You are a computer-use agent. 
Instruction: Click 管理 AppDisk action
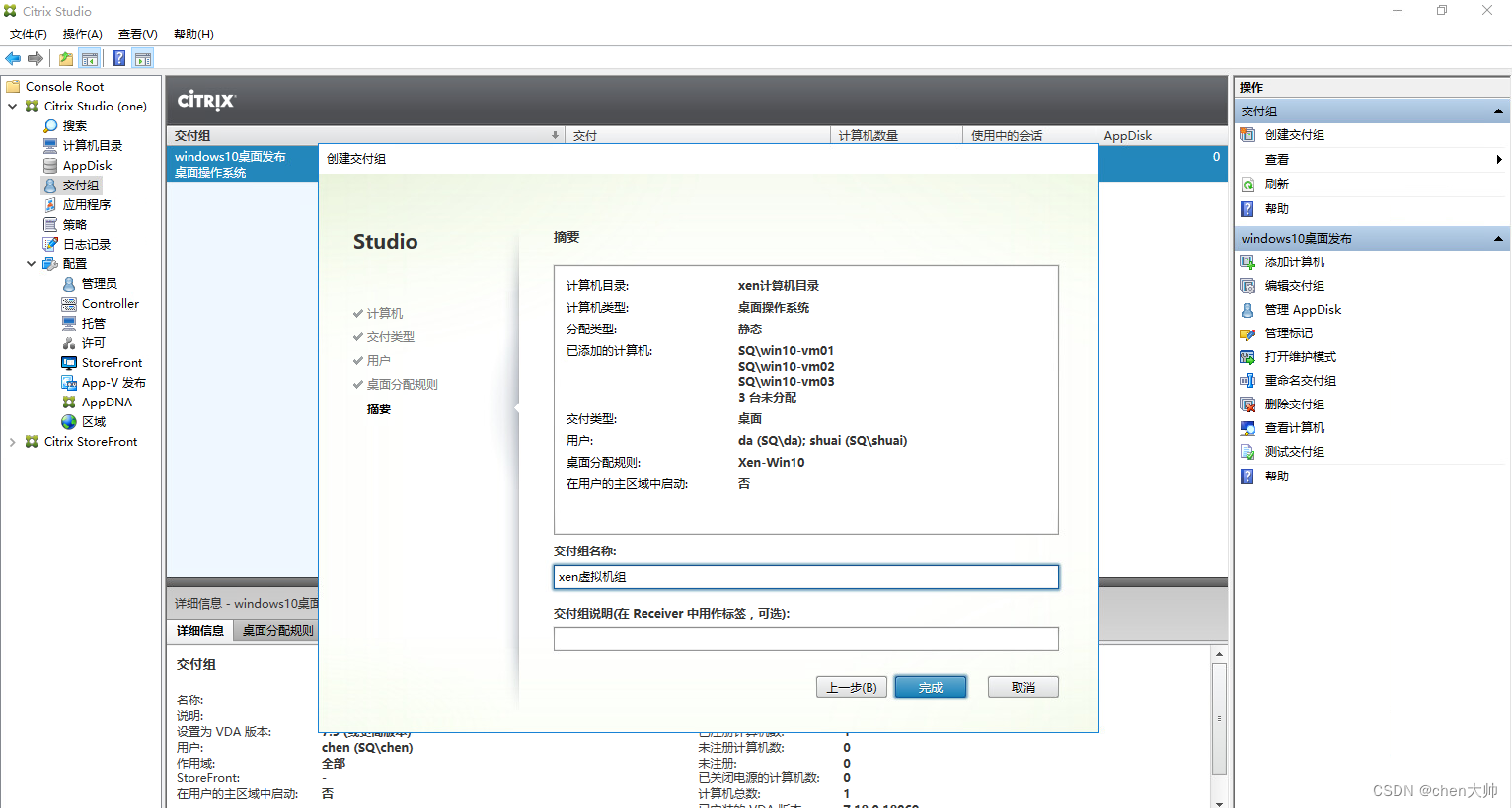pyautogui.click(x=1303, y=310)
